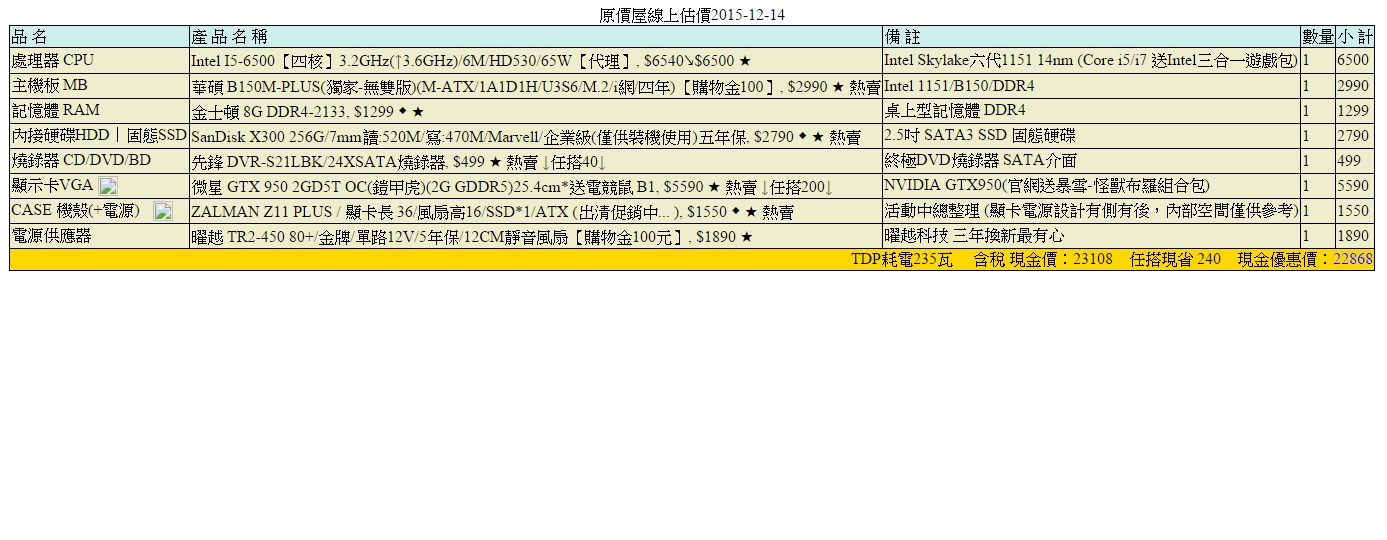
Task: Click the TDP耗電235瓦 text
Action: click(902, 260)
